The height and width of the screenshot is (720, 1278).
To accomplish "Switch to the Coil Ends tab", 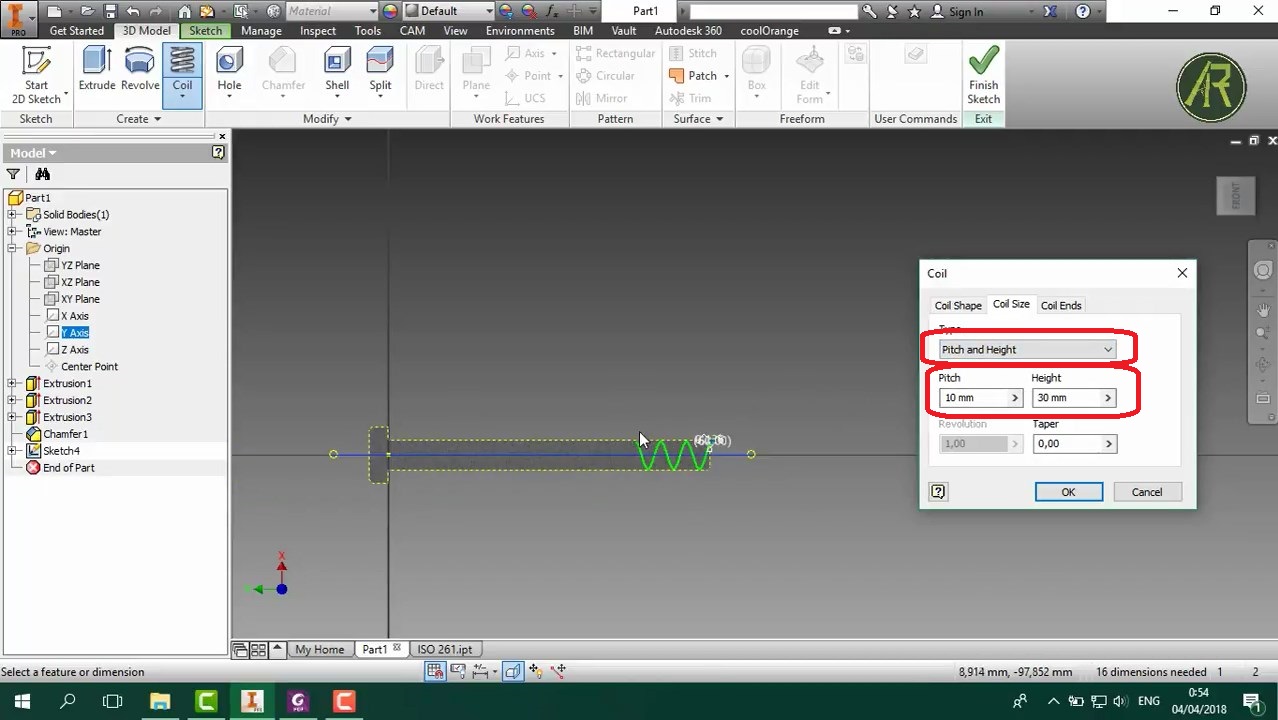I will pyautogui.click(x=1060, y=305).
